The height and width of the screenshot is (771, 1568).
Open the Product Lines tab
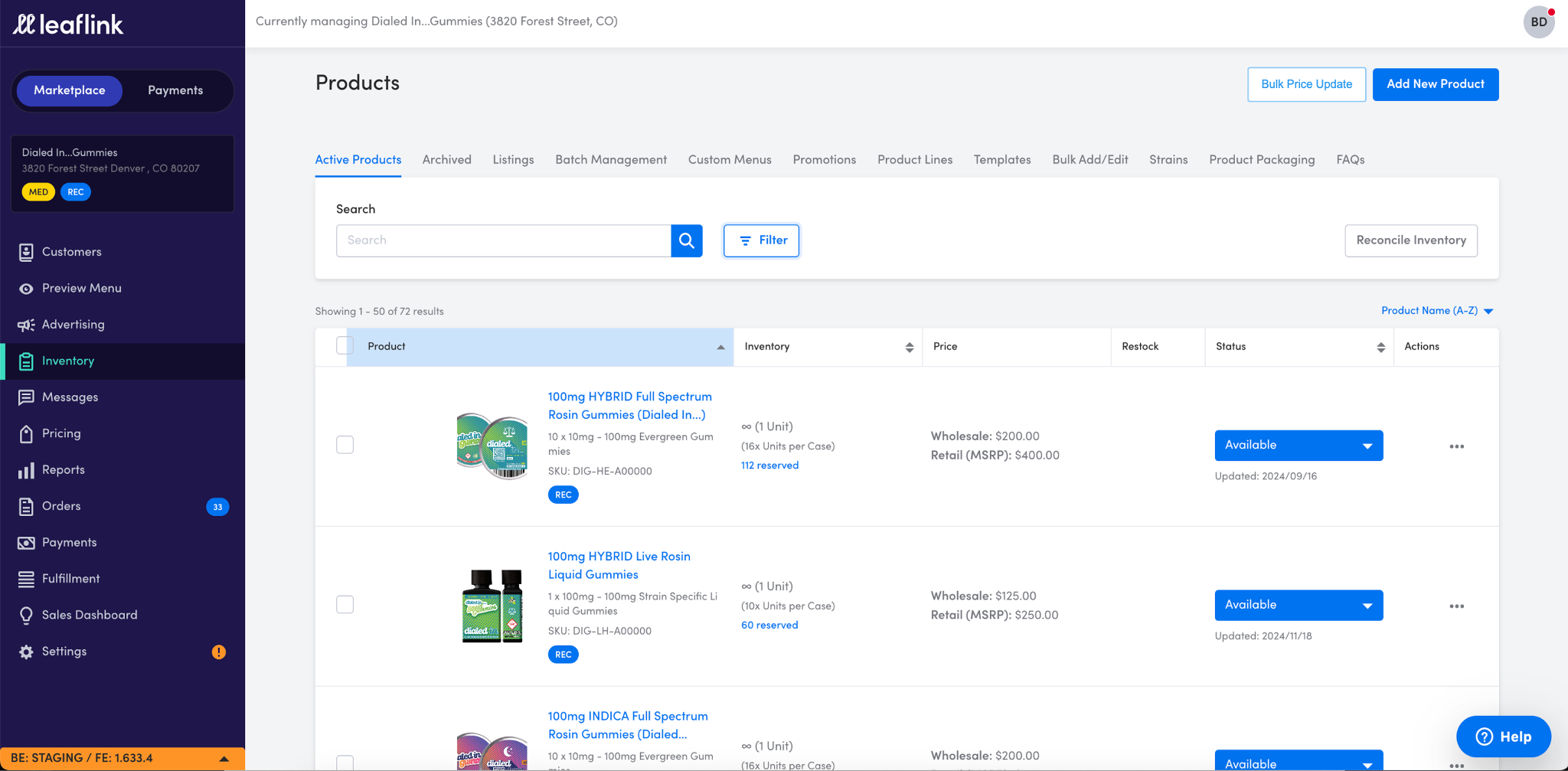(915, 160)
